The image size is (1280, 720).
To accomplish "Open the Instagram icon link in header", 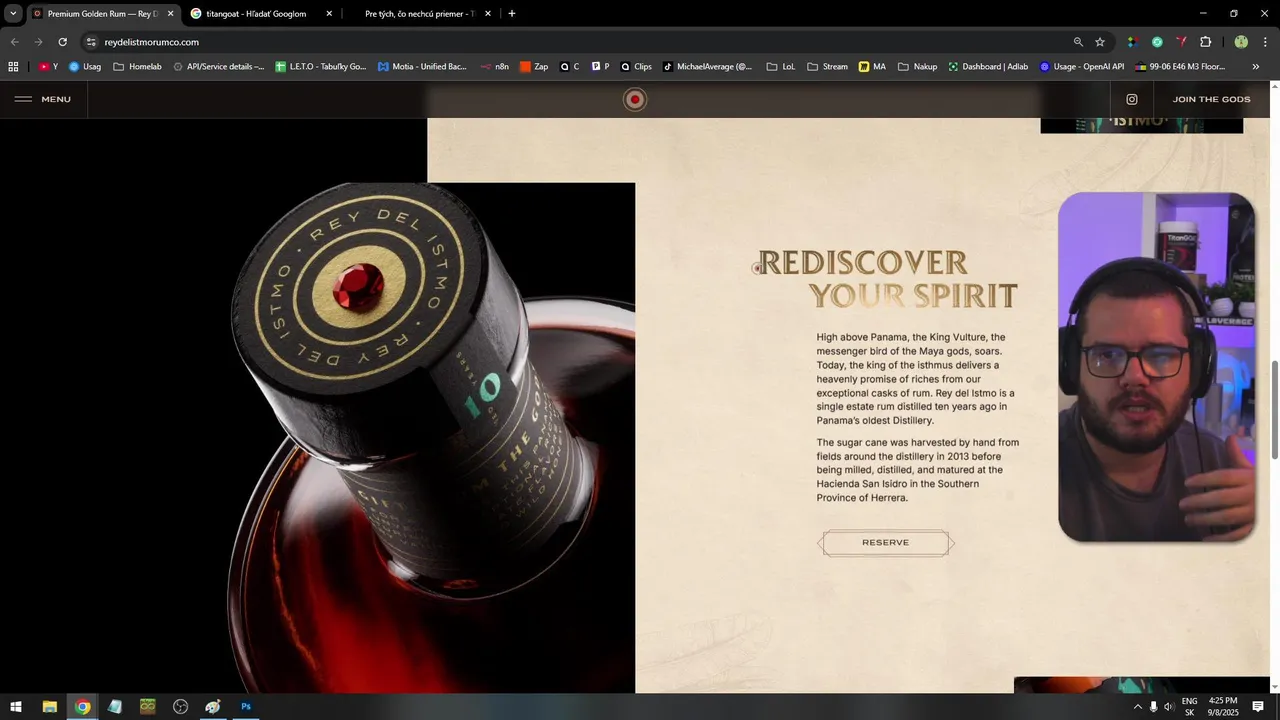I will (x=1132, y=99).
